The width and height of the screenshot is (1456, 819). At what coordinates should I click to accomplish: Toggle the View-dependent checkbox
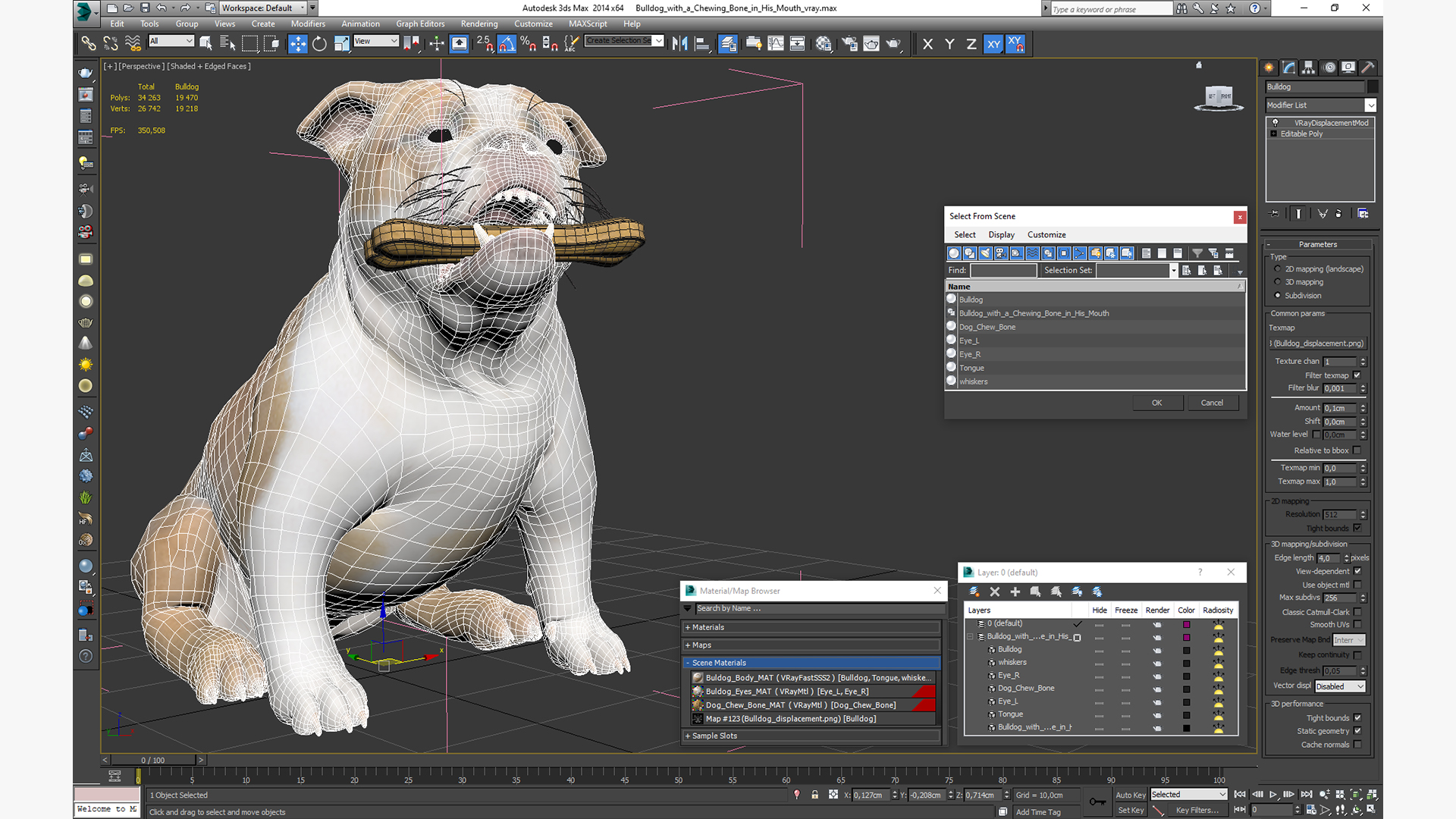coord(1357,572)
